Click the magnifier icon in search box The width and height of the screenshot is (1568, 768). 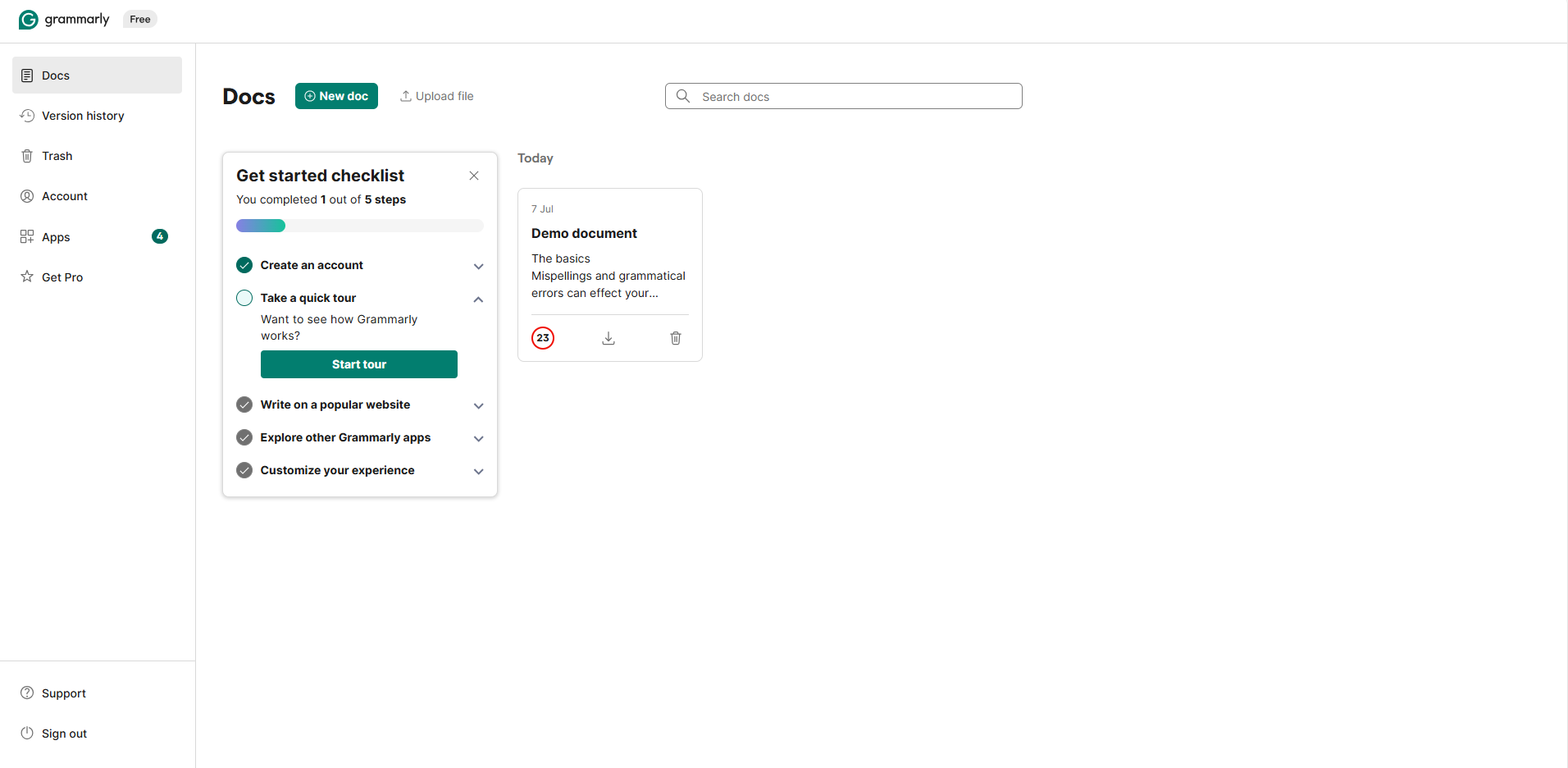coord(683,96)
